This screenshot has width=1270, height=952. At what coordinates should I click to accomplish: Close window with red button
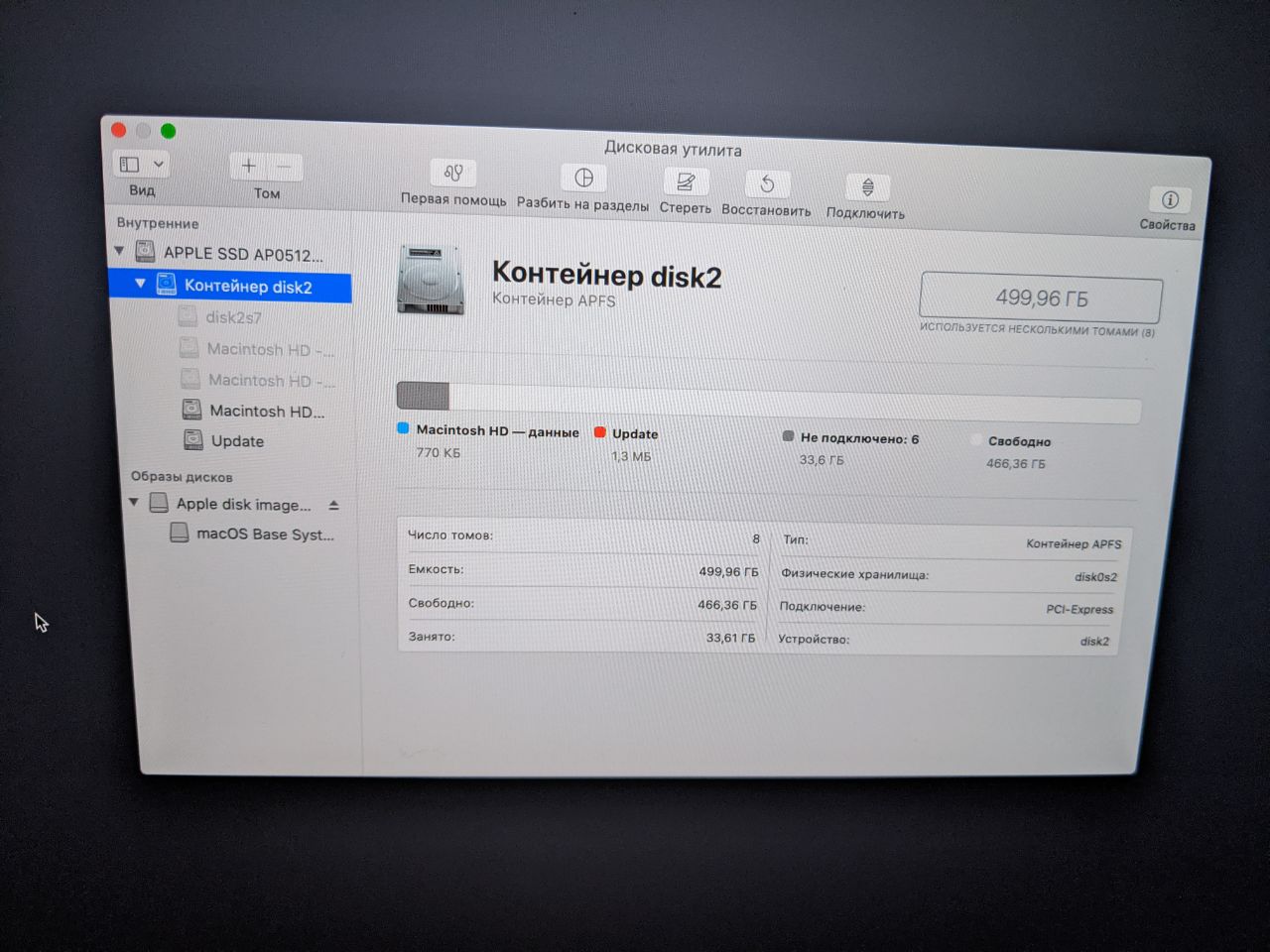pos(119,130)
